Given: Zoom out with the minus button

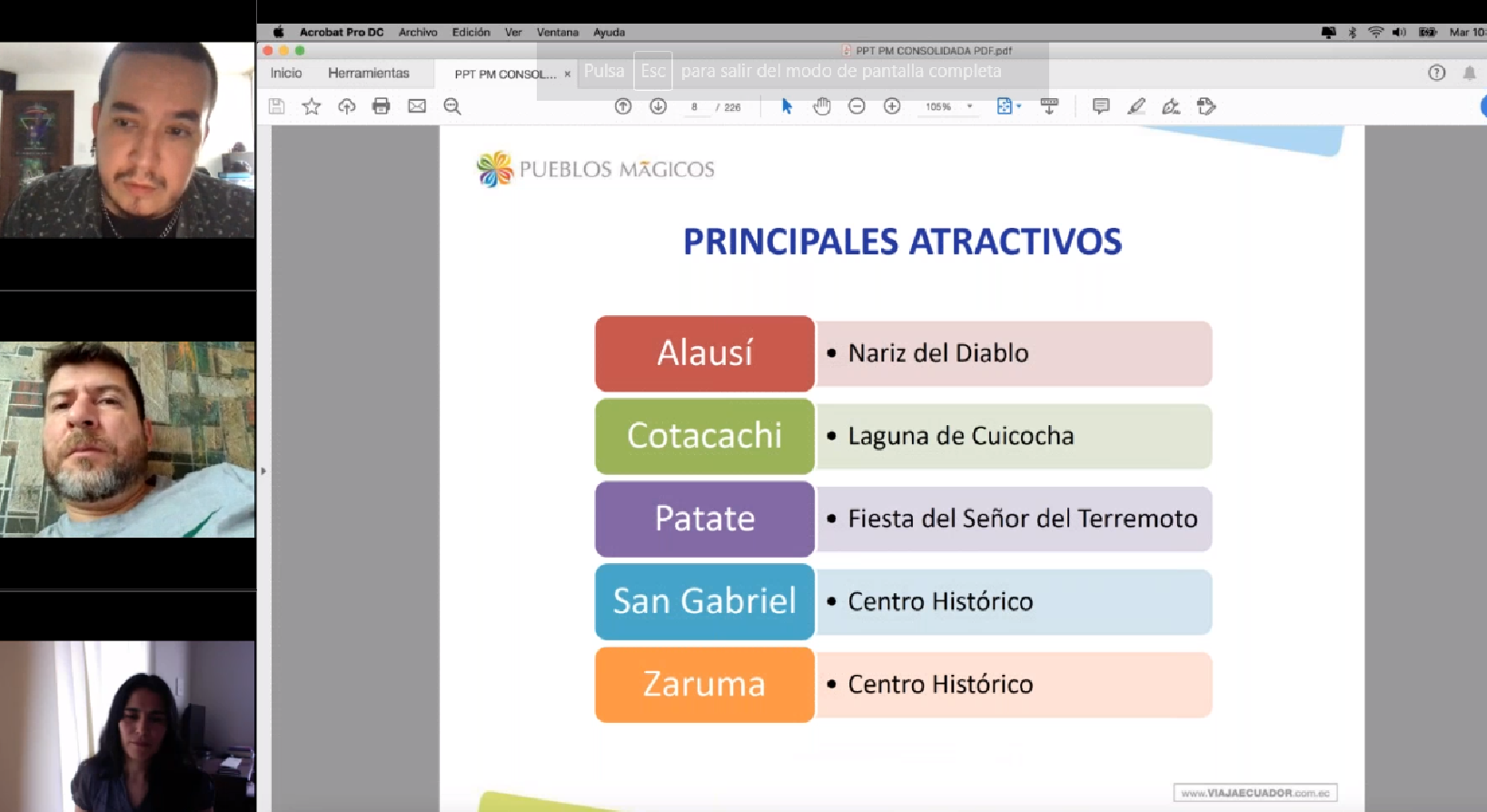Looking at the screenshot, I should pos(857,106).
